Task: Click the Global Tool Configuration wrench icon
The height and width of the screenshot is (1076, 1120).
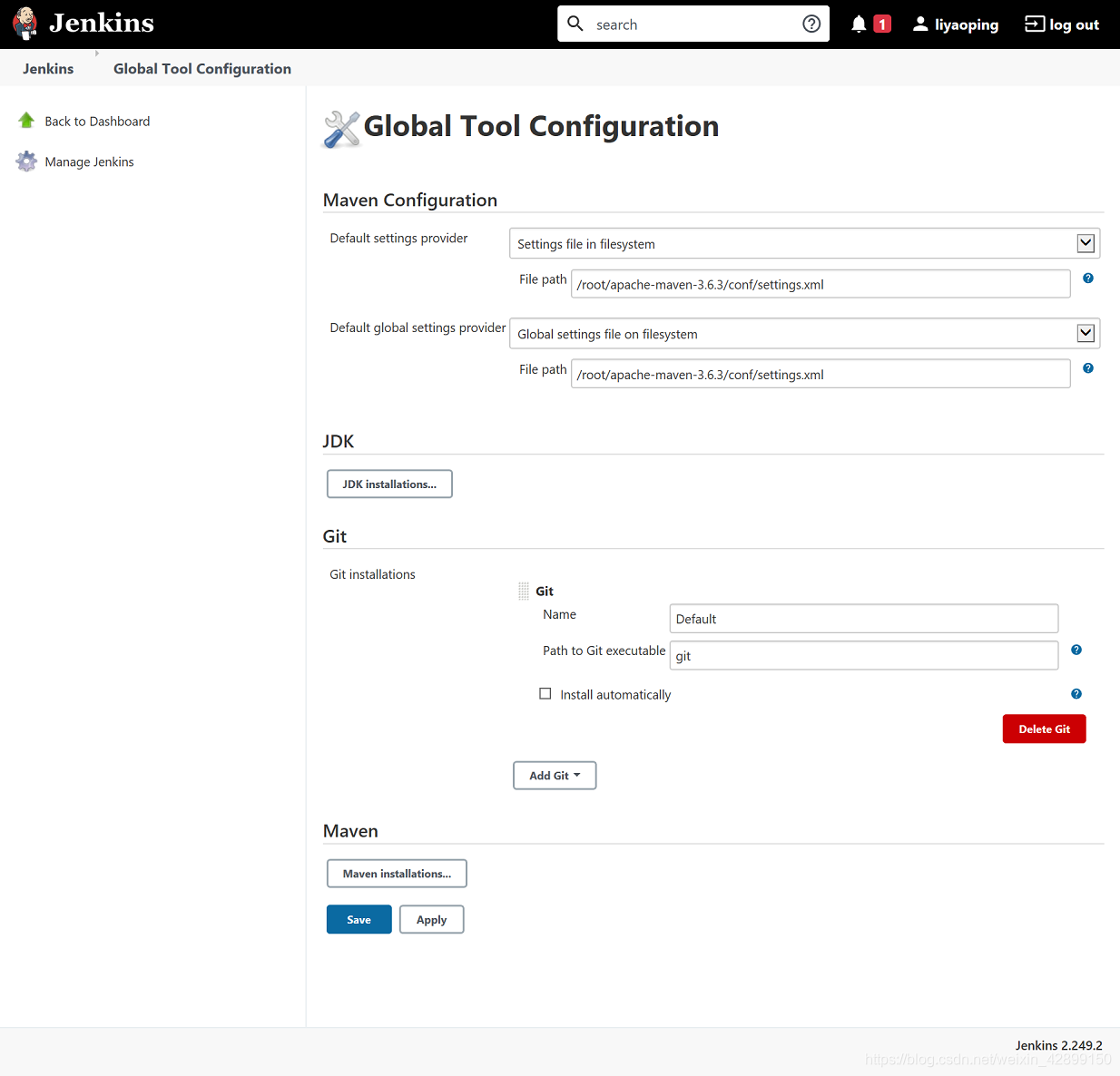Action: point(341,129)
